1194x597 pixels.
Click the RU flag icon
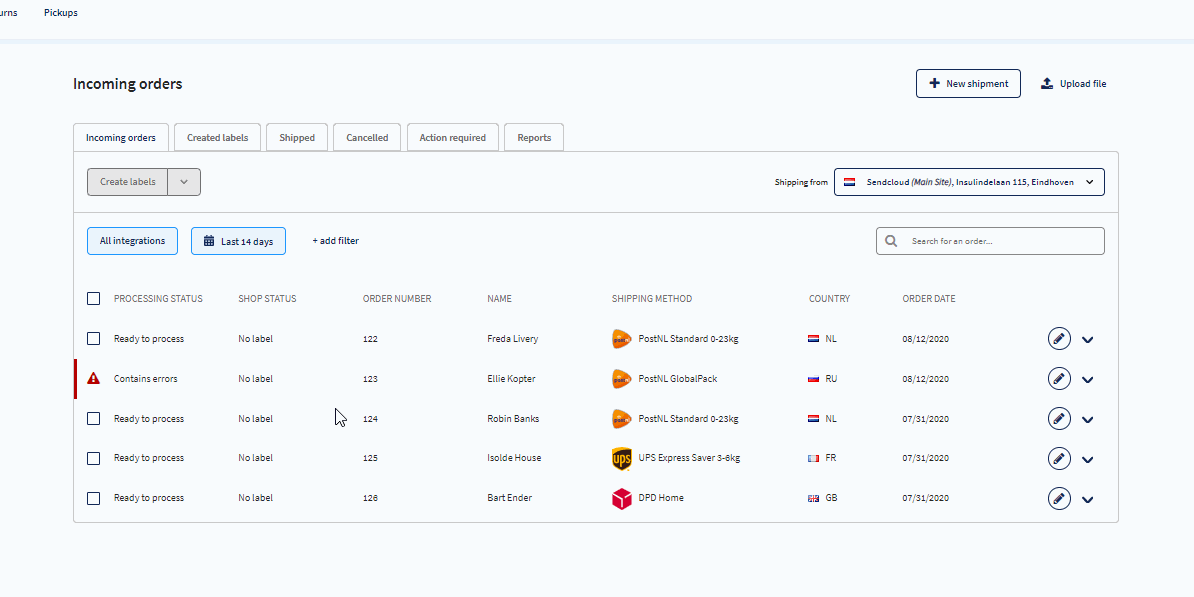click(813, 378)
